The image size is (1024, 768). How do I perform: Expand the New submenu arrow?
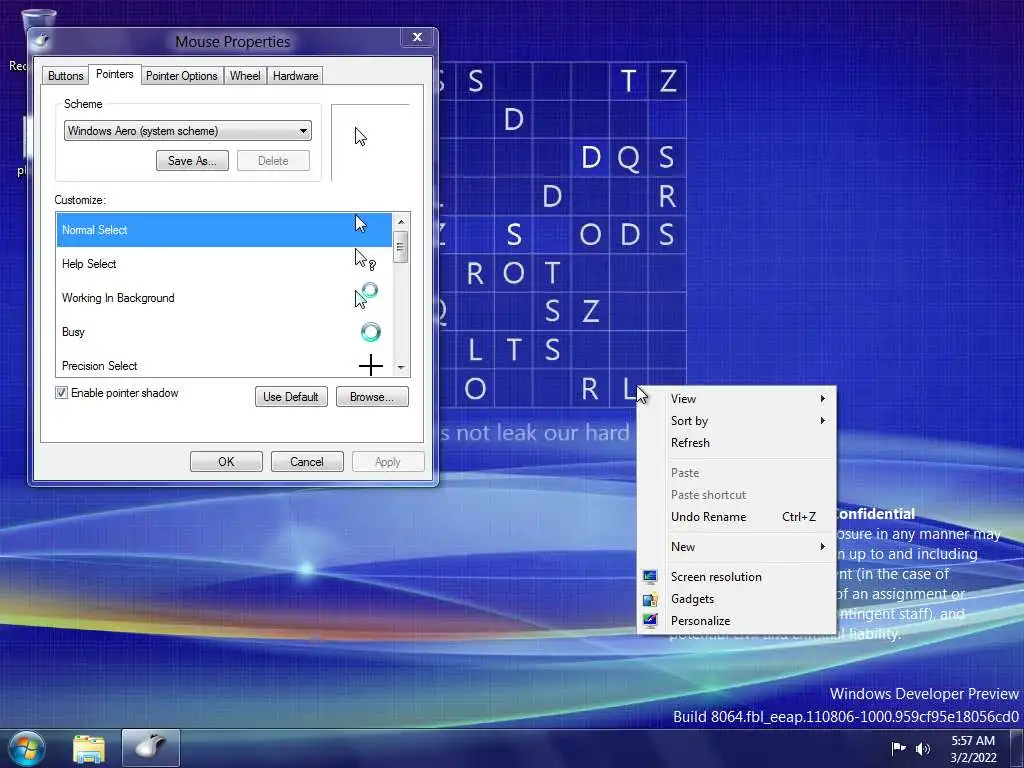pyautogui.click(x=823, y=547)
